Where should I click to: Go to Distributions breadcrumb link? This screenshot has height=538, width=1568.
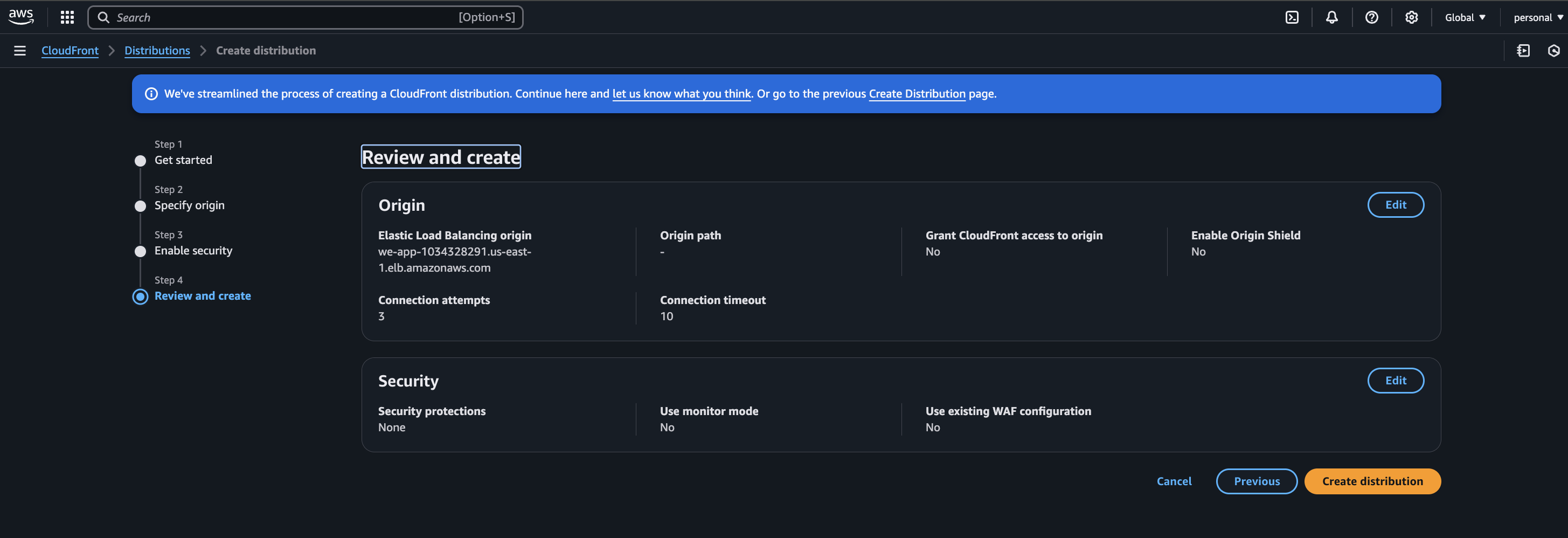click(157, 51)
